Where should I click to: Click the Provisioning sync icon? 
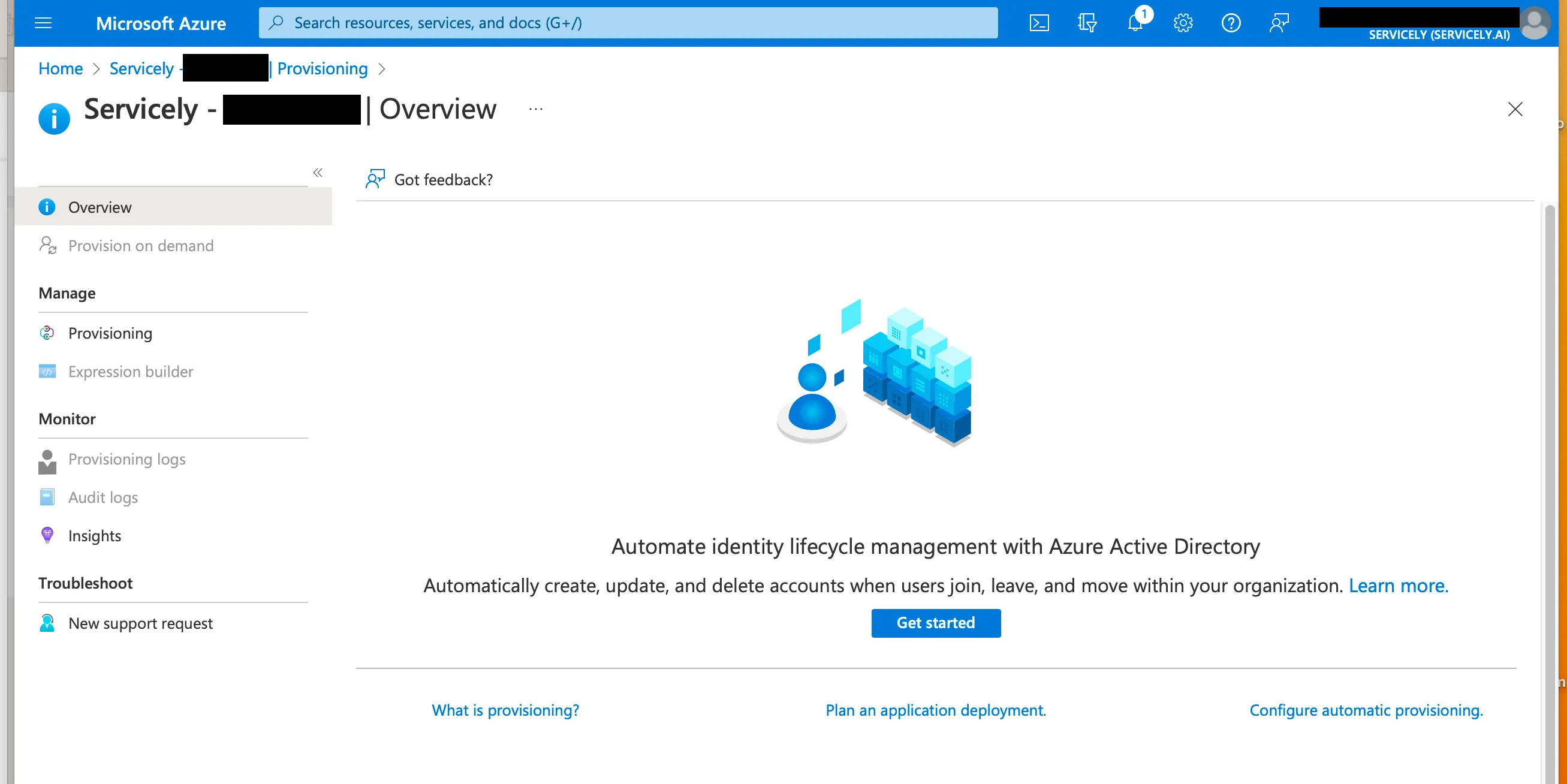pyautogui.click(x=47, y=333)
